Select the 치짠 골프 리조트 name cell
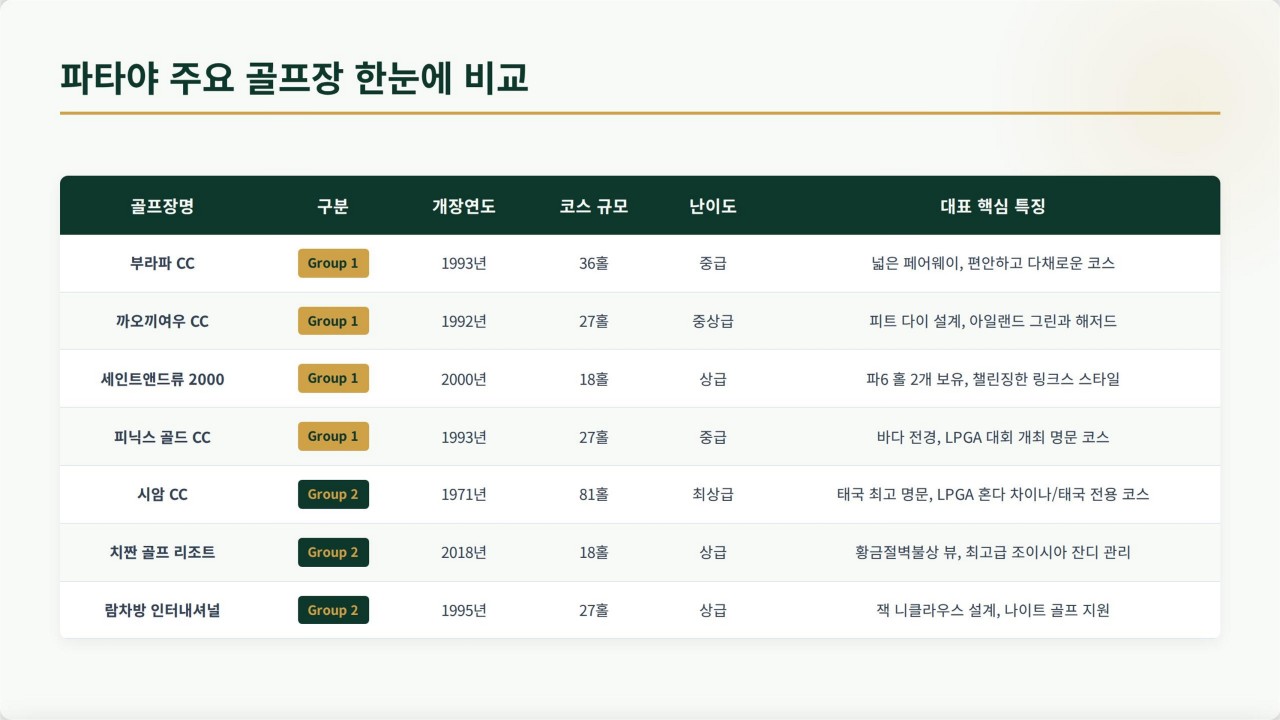Viewport: 1280px width, 720px height. point(162,552)
